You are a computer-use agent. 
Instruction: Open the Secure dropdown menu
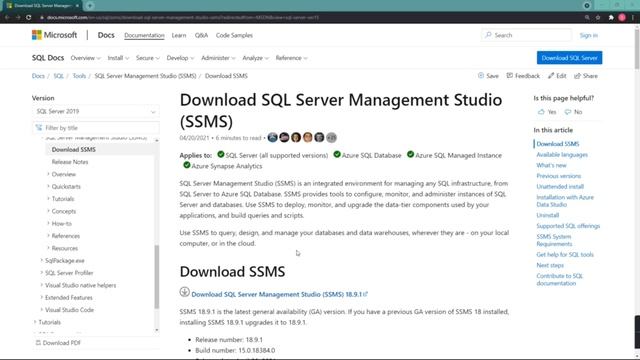[148, 58]
